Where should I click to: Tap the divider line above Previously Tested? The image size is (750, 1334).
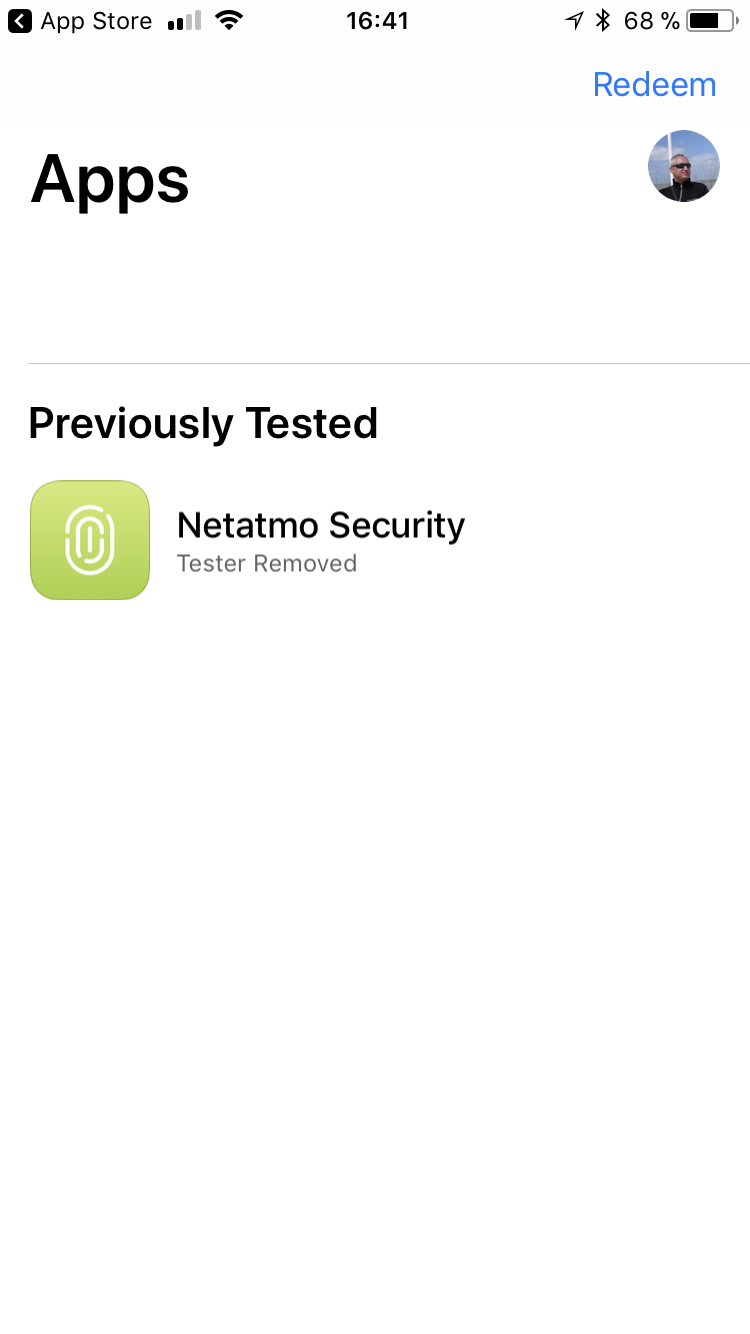click(388, 363)
